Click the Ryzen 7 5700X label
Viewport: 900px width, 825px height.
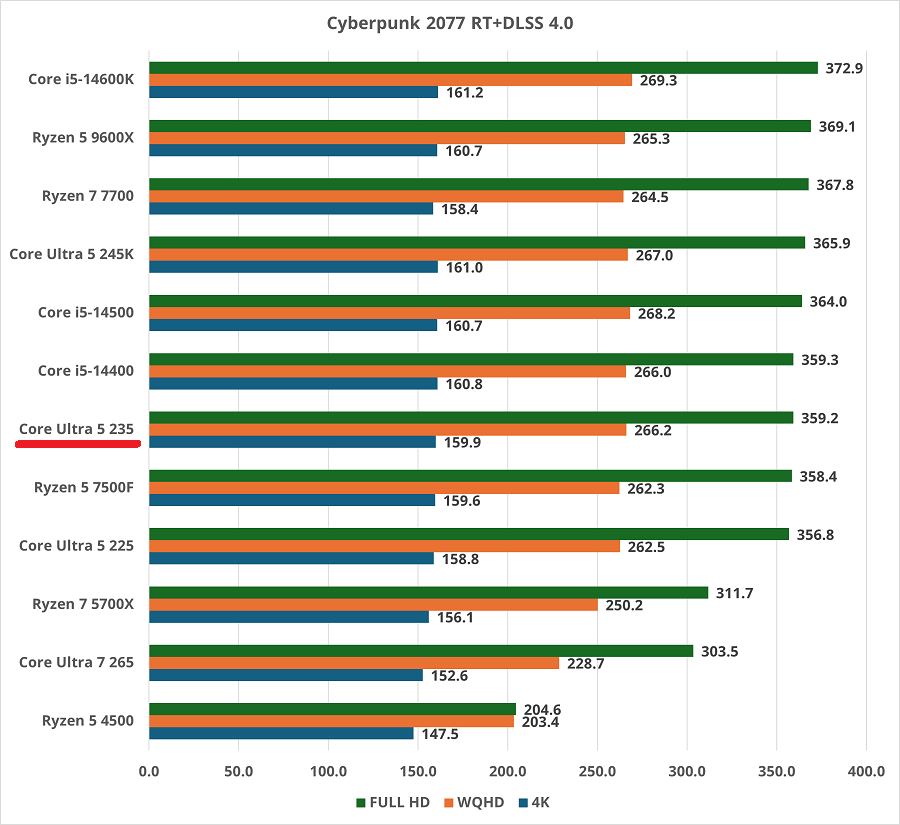pos(83,605)
